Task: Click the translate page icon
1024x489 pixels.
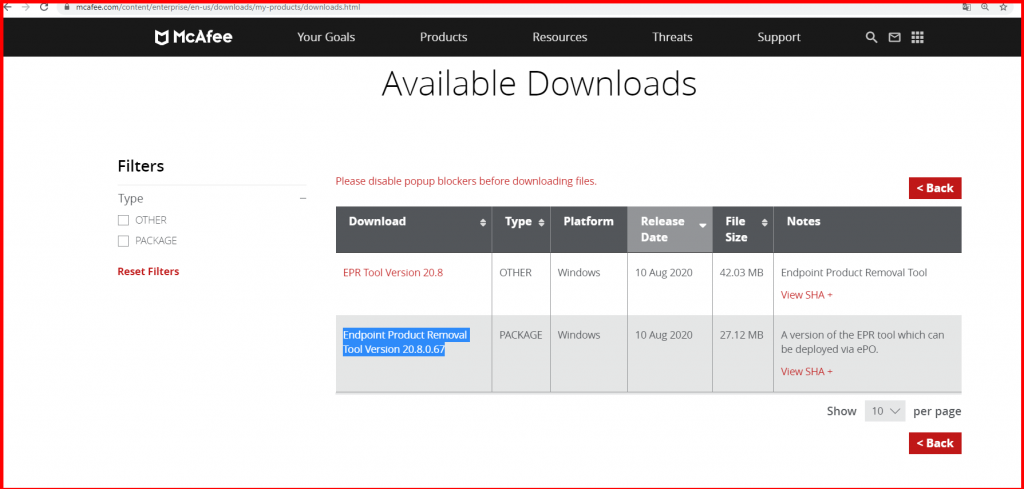Action: pos(967,7)
